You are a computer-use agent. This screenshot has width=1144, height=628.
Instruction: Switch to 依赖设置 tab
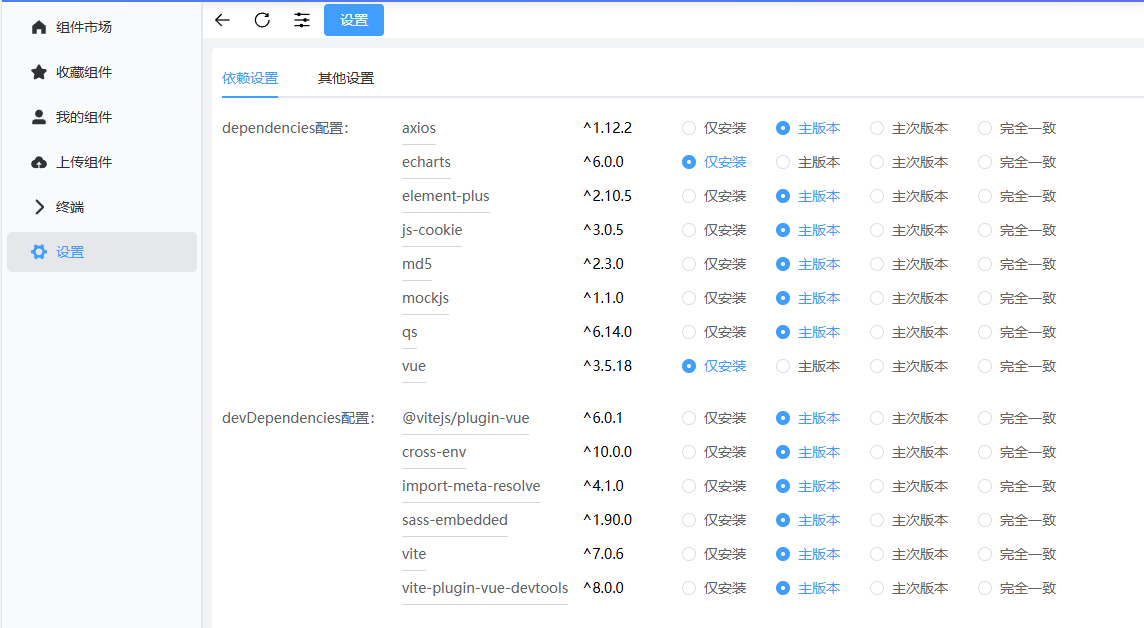(x=250, y=78)
